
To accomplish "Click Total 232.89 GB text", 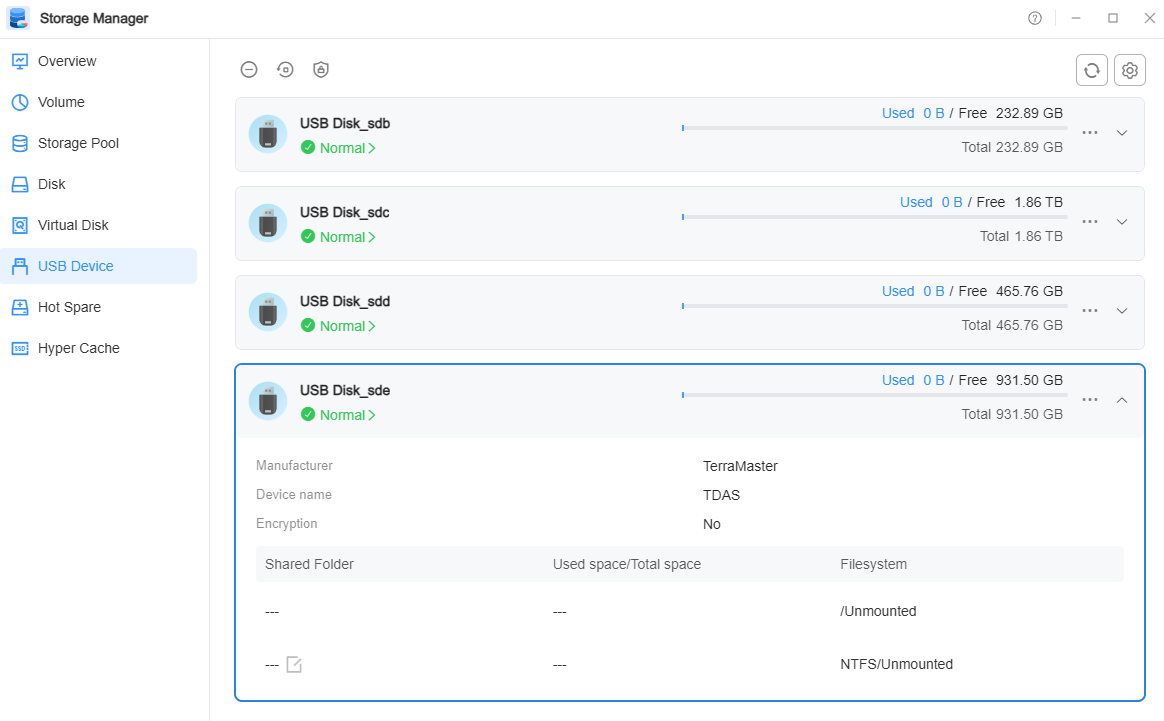I will click(1012, 147).
